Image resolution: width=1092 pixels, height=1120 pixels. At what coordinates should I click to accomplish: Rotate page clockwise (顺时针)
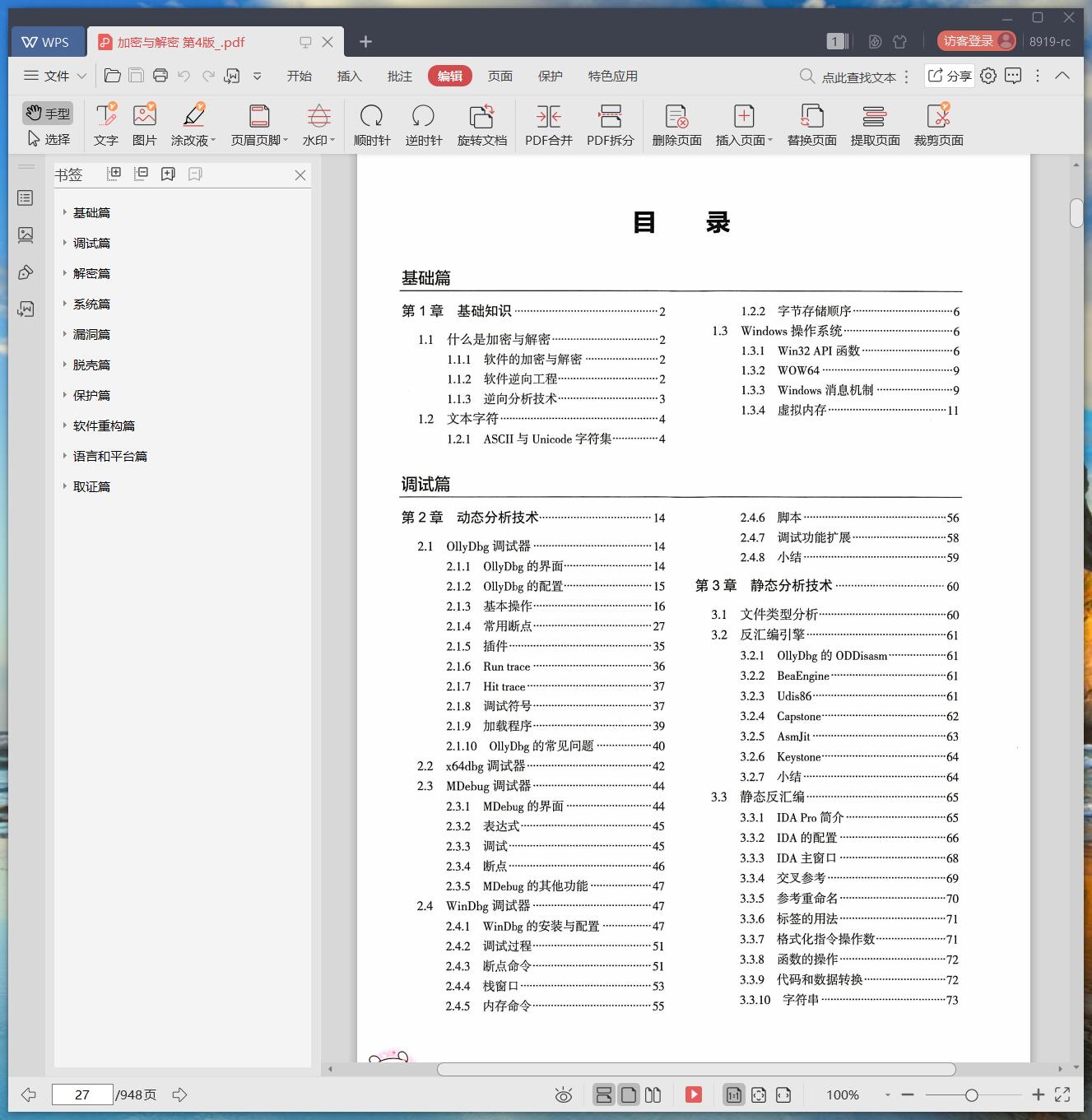(372, 124)
